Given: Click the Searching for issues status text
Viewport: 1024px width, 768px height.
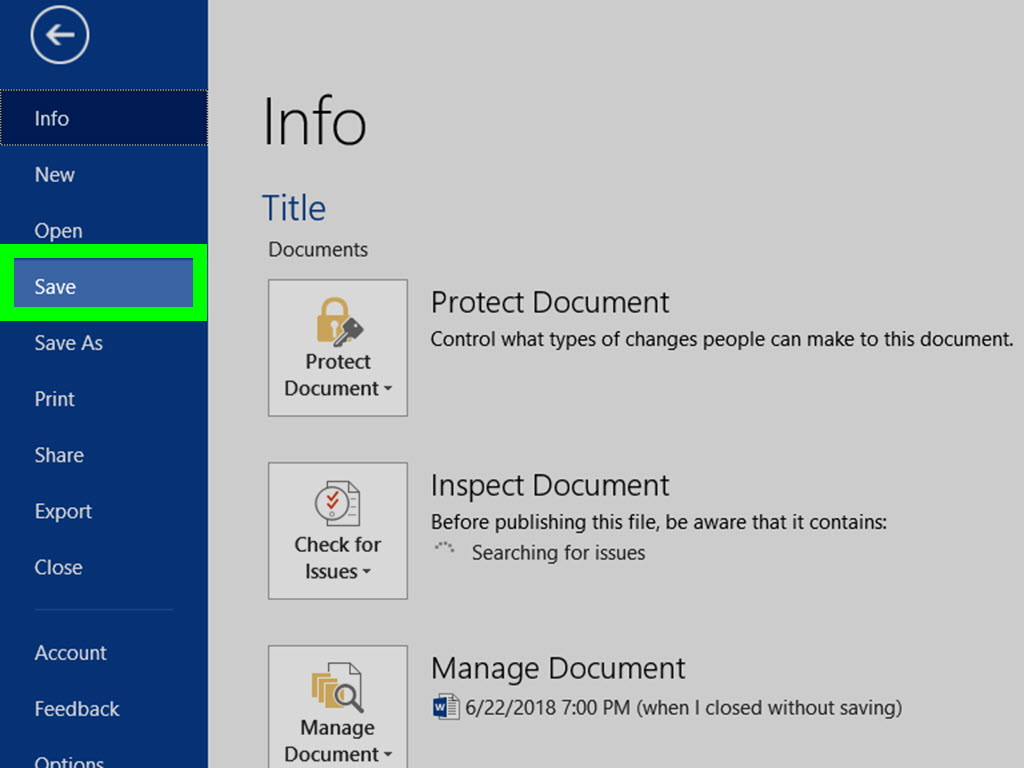Looking at the screenshot, I should pos(558,552).
